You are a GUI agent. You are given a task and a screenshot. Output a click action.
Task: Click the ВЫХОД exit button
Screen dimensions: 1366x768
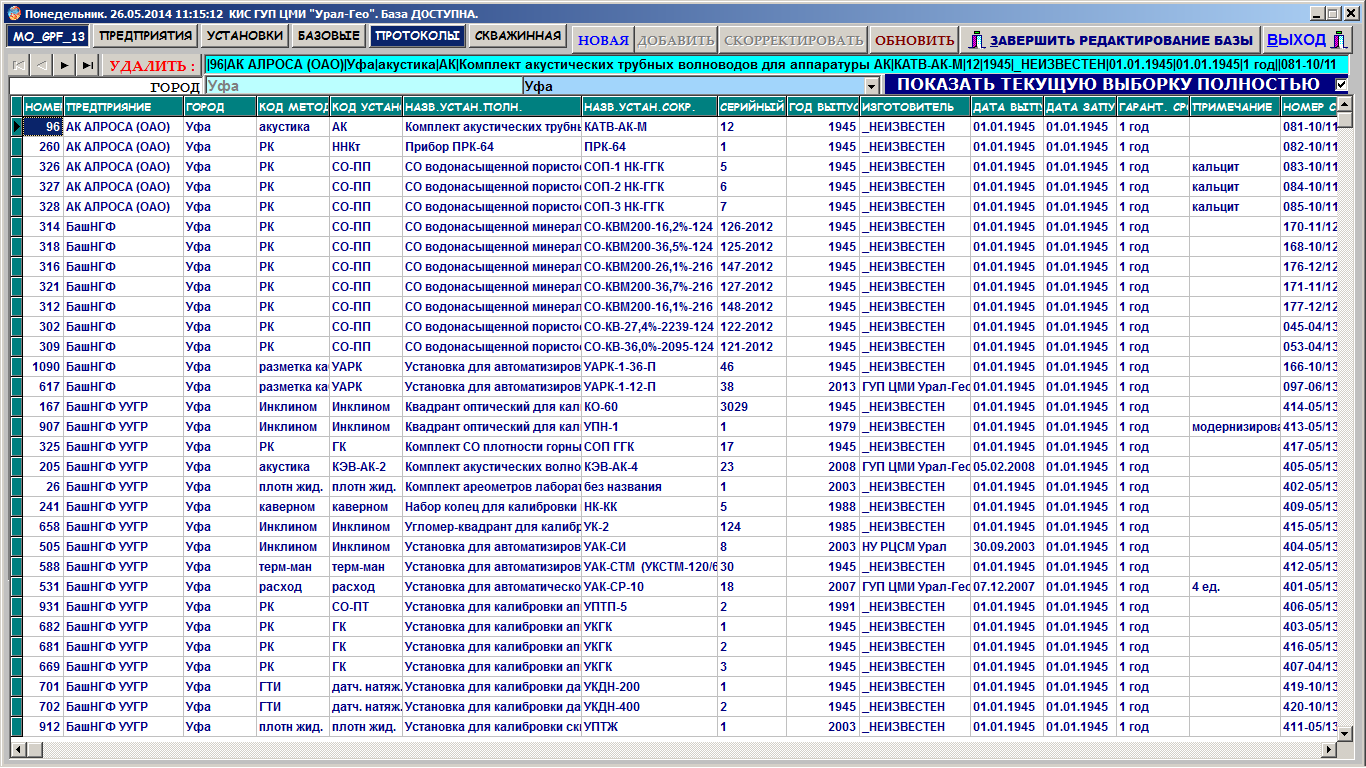(1307, 40)
